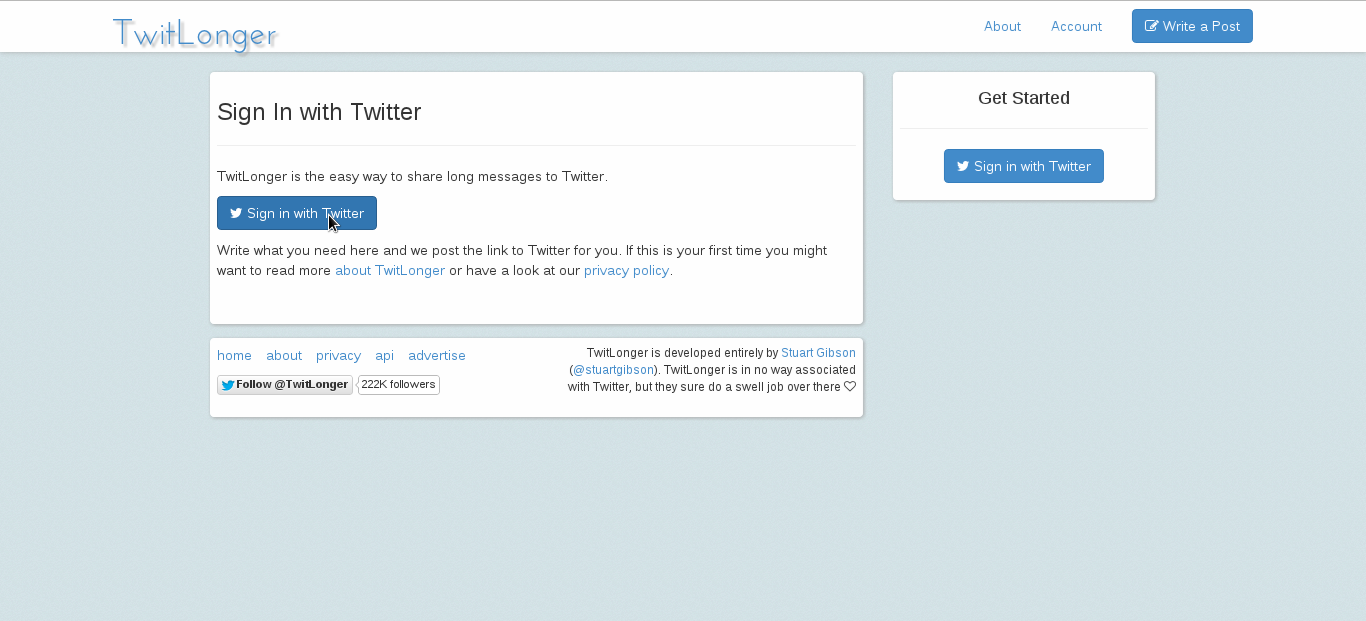Open the Account navigation item
This screenshot has width=1366, height=621.
pyautogui.click(x=1076, y=26)
